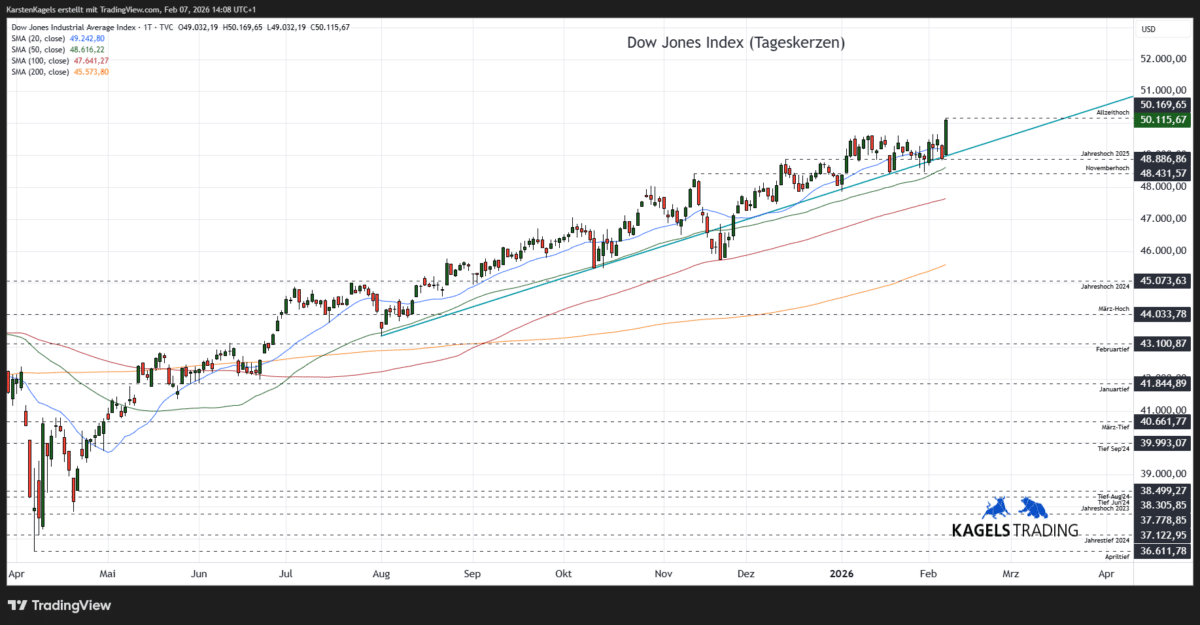Hide the SMA (50, close) moving average
The height and width of the screenshot is (625, 1200).
coord(40,48)
